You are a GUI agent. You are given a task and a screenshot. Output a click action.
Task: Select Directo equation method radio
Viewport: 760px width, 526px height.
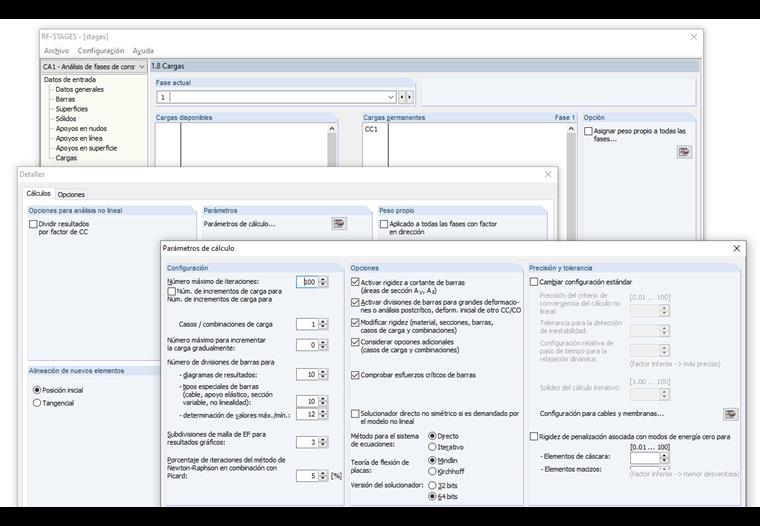point(432,436)
